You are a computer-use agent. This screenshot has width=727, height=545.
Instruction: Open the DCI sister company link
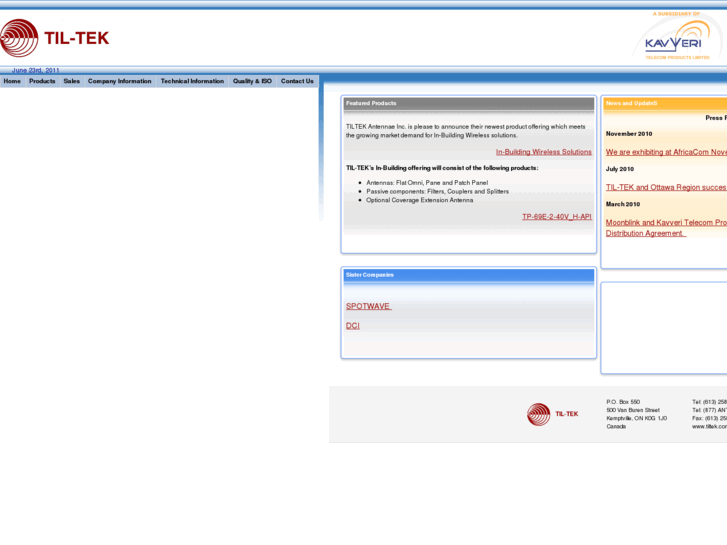coord(353,326)
